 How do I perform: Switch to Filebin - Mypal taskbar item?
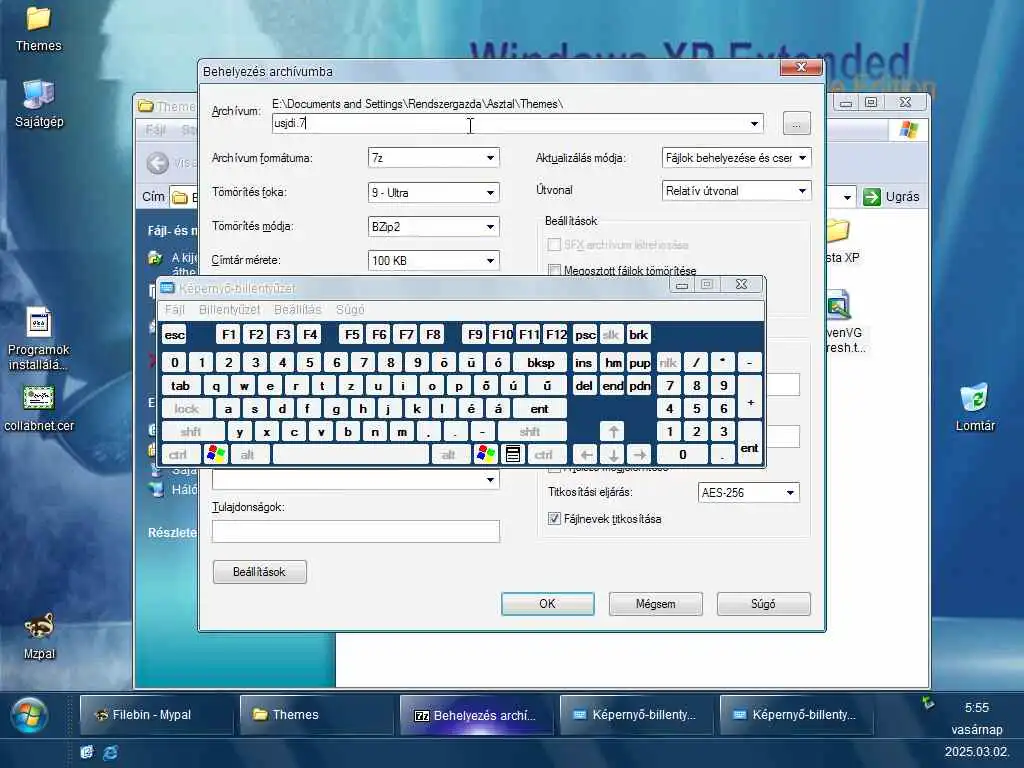point(156,714)
